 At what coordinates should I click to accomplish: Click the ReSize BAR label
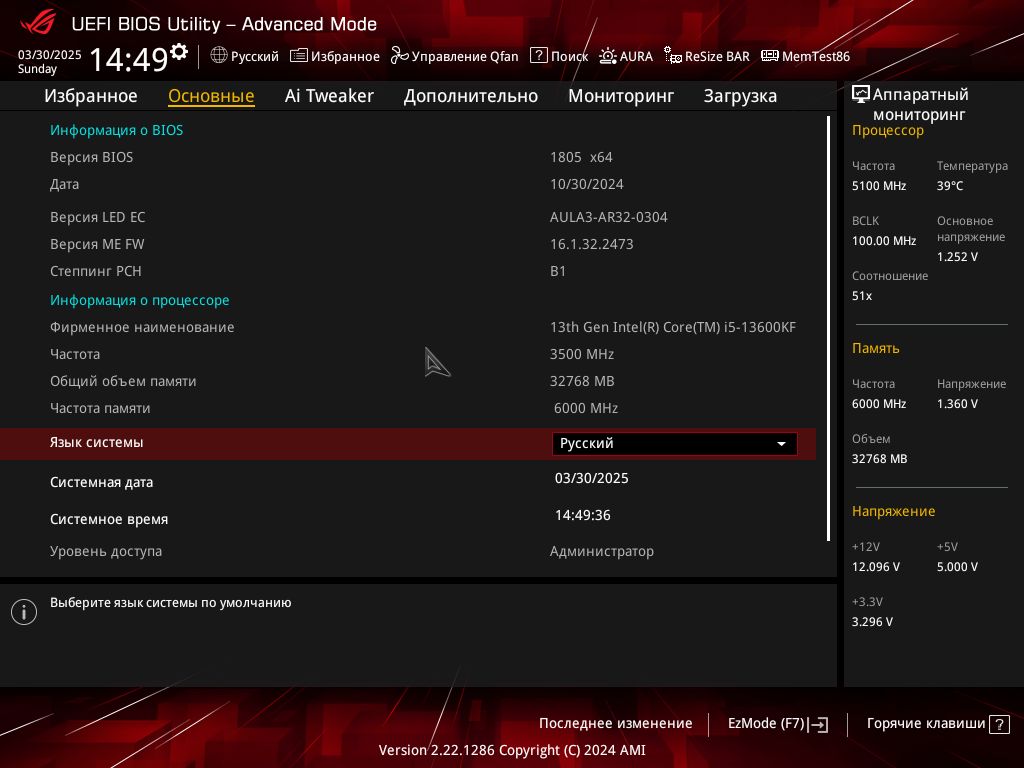click(x=717, y=56)
